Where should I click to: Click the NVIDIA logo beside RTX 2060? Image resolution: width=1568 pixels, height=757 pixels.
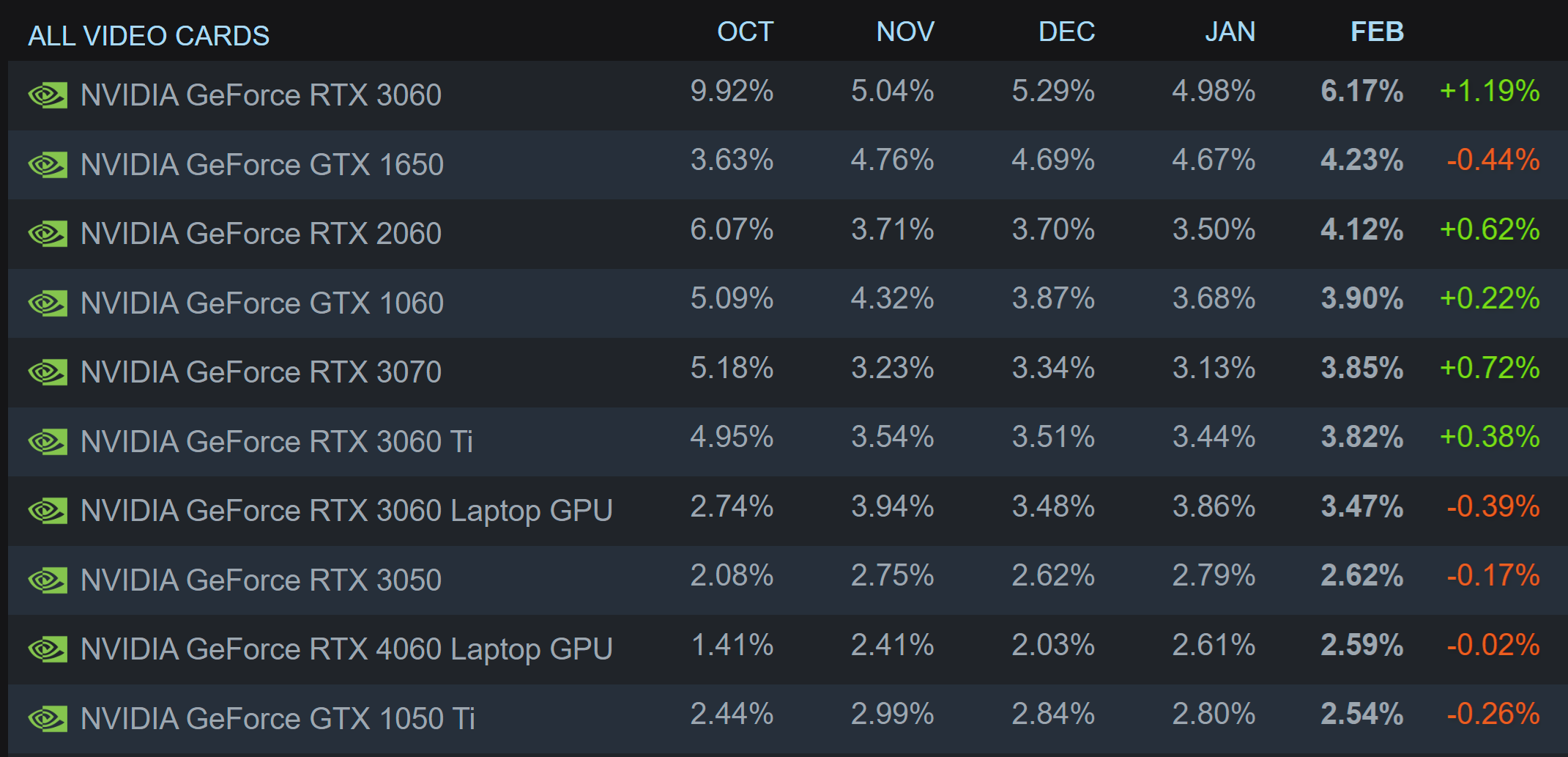[48, 234]
